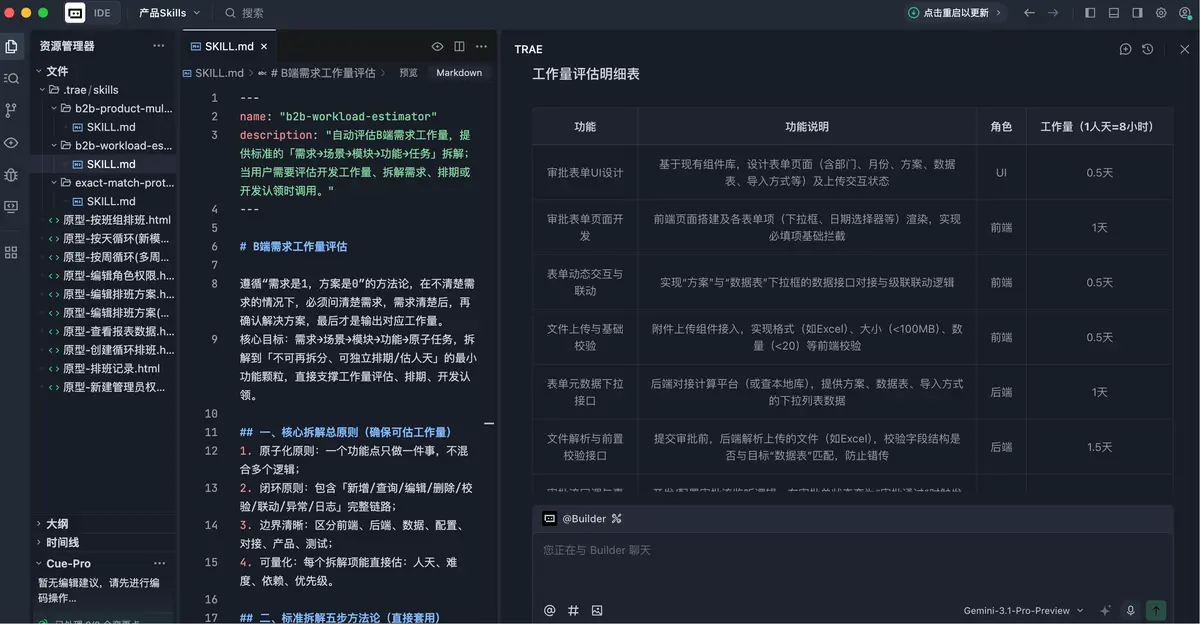Screen dimensions: 1200x624
Task: Expand the 大纲 outline section
Action: click(x=56, y=523)
